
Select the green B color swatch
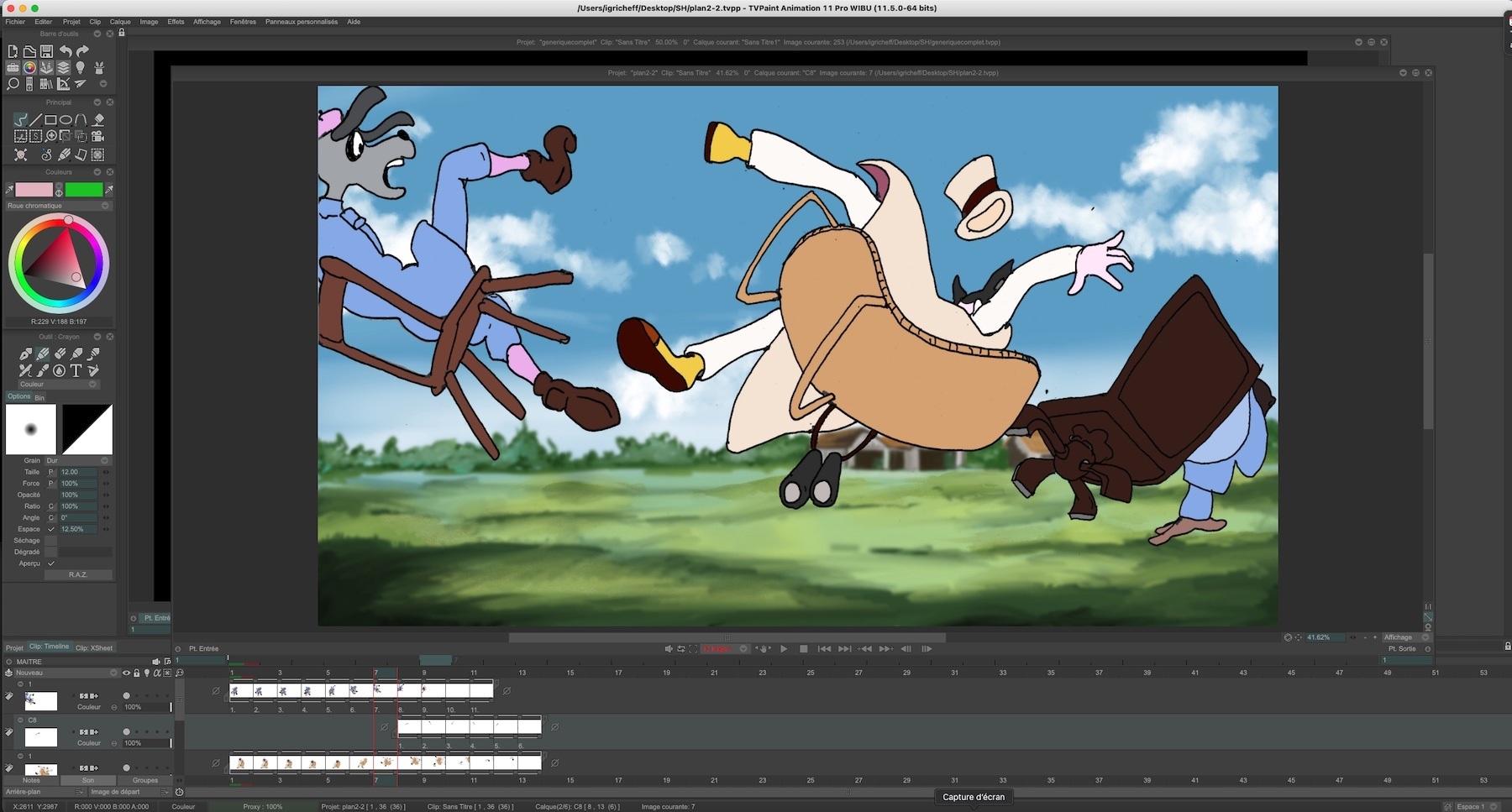click(84, 190)
